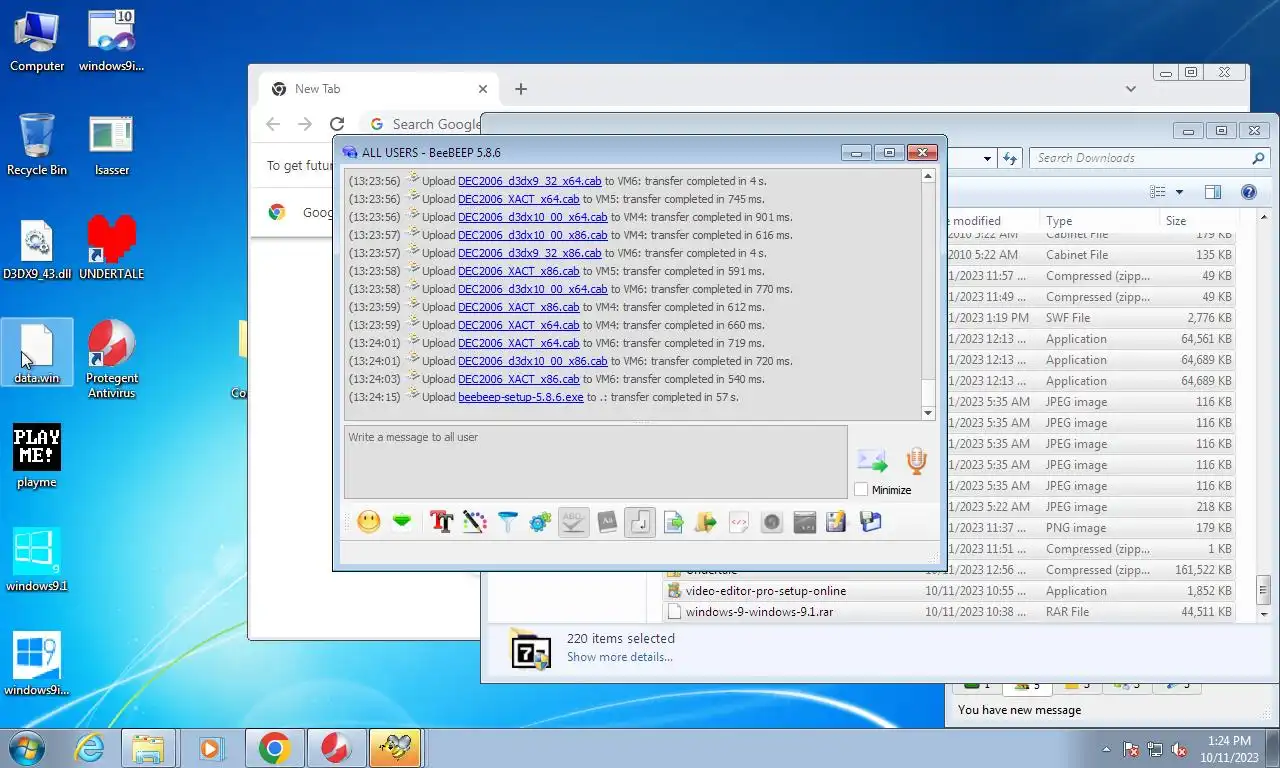Select the Computer desktop icon
This screenshot has height=768, width=1280.
(37, 42)
